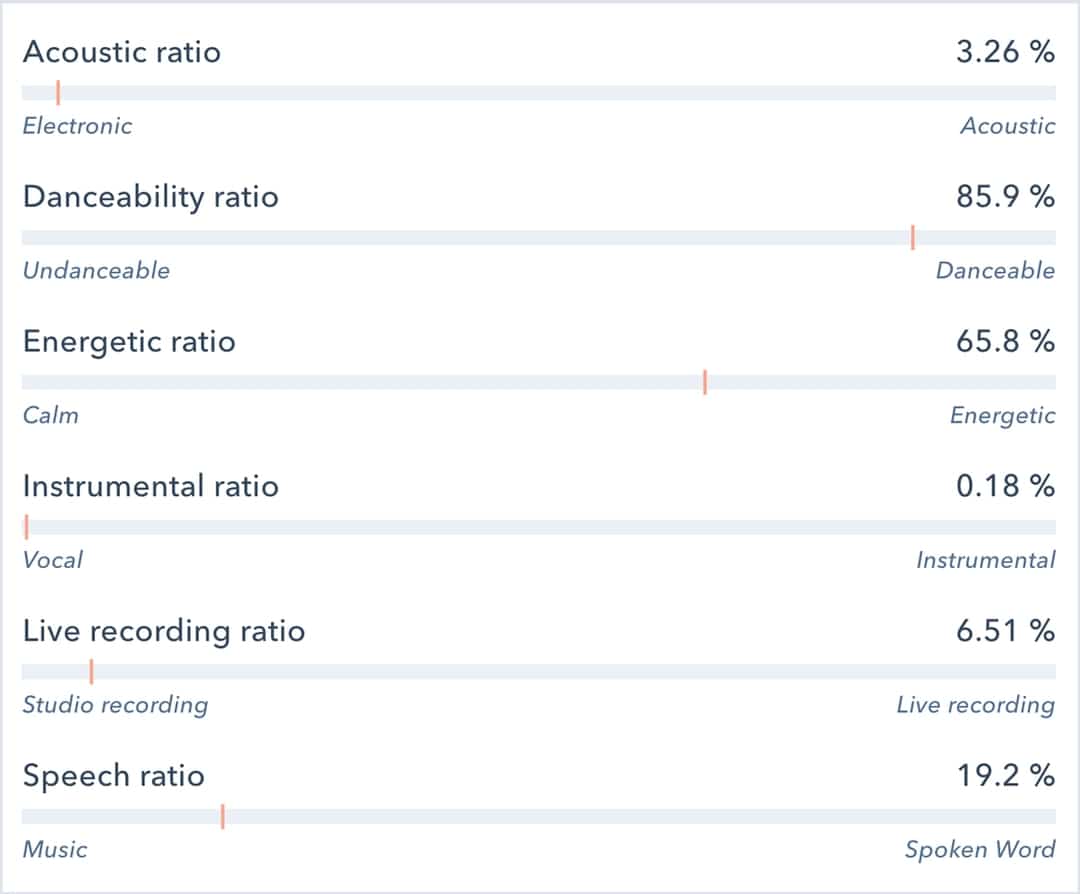The image size is (1080, 894).
Task: Click the Instrumental ratio slider marker
Action: (x=25, y=525)
